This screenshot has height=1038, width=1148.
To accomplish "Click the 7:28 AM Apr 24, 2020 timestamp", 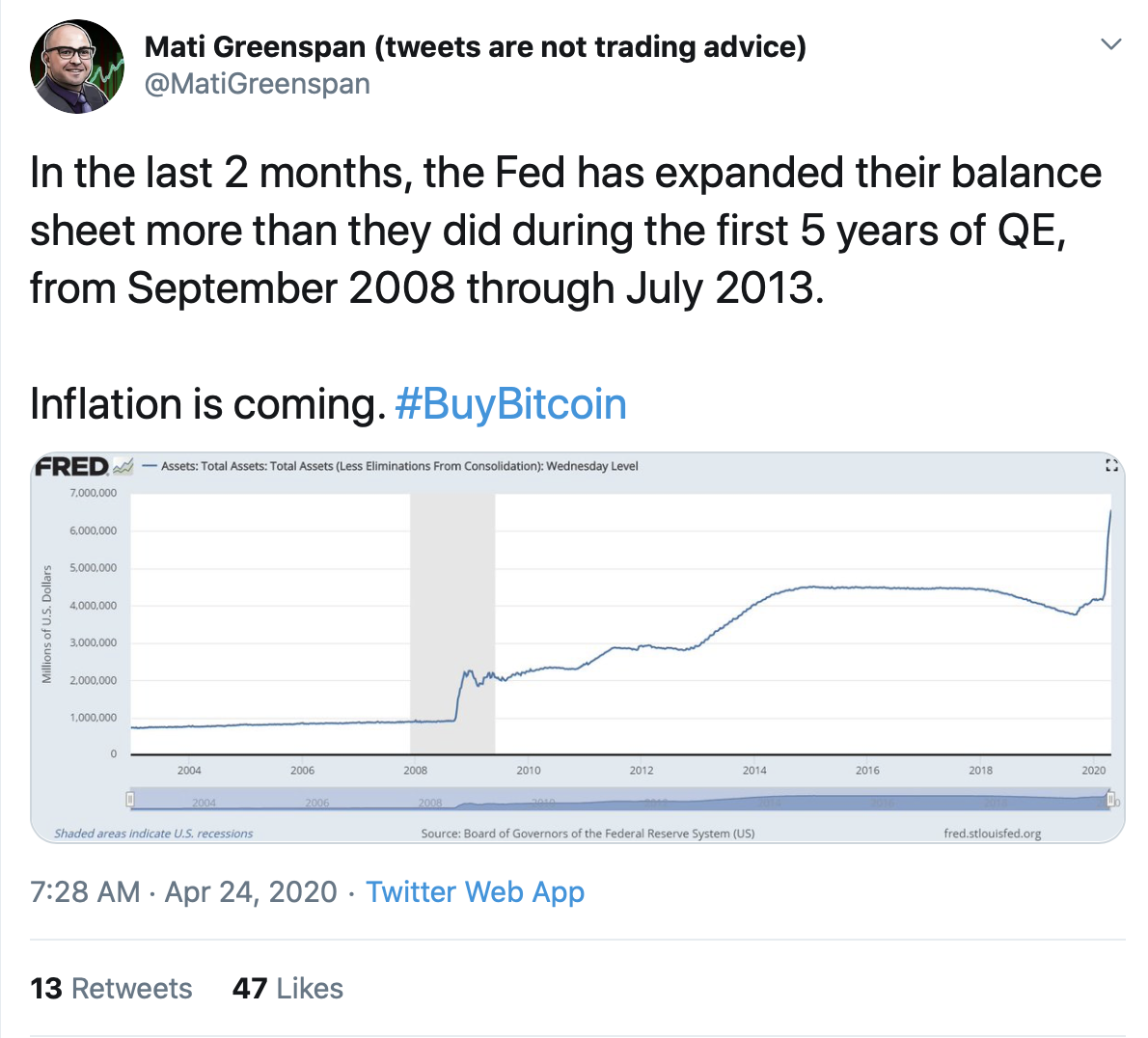I will tap(183, 892).
